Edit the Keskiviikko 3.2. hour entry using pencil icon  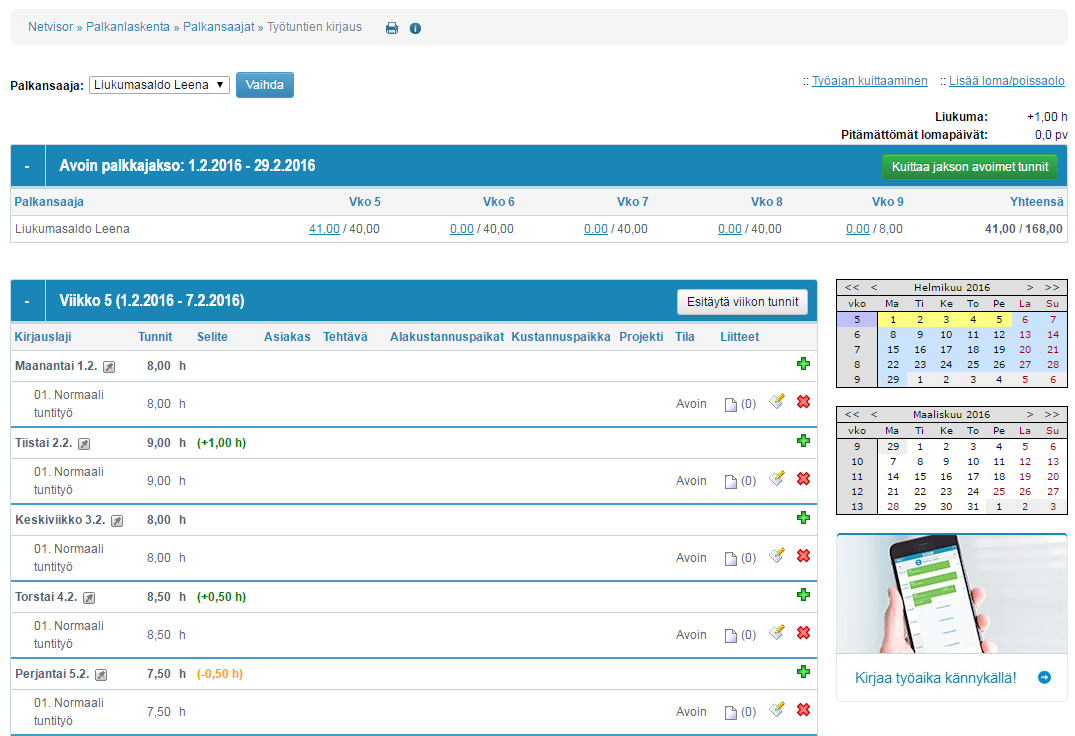(x=776, y=556)
